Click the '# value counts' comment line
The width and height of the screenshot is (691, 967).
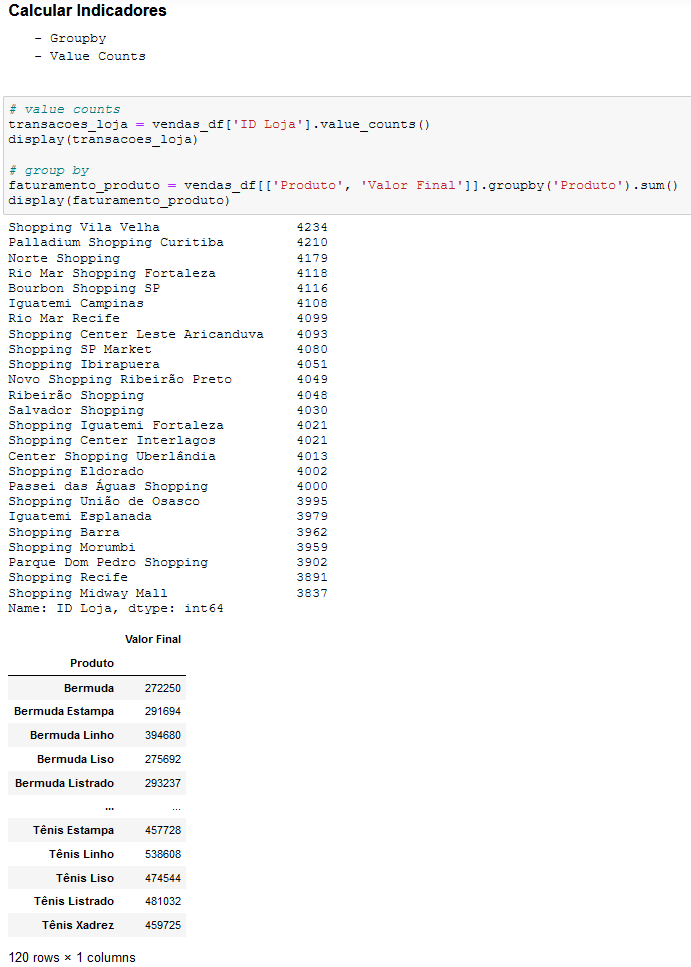(x=64, y=109)
